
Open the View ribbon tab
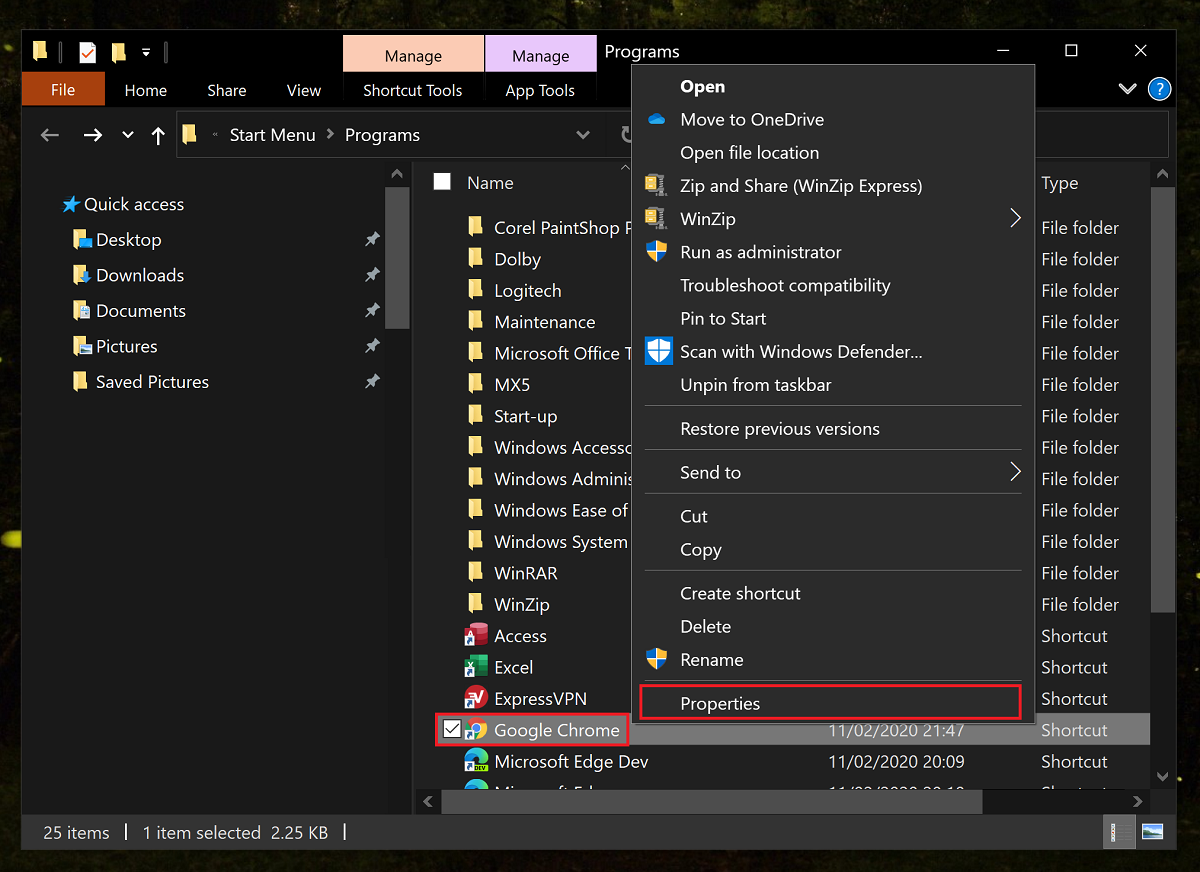(x=304, y=90)
